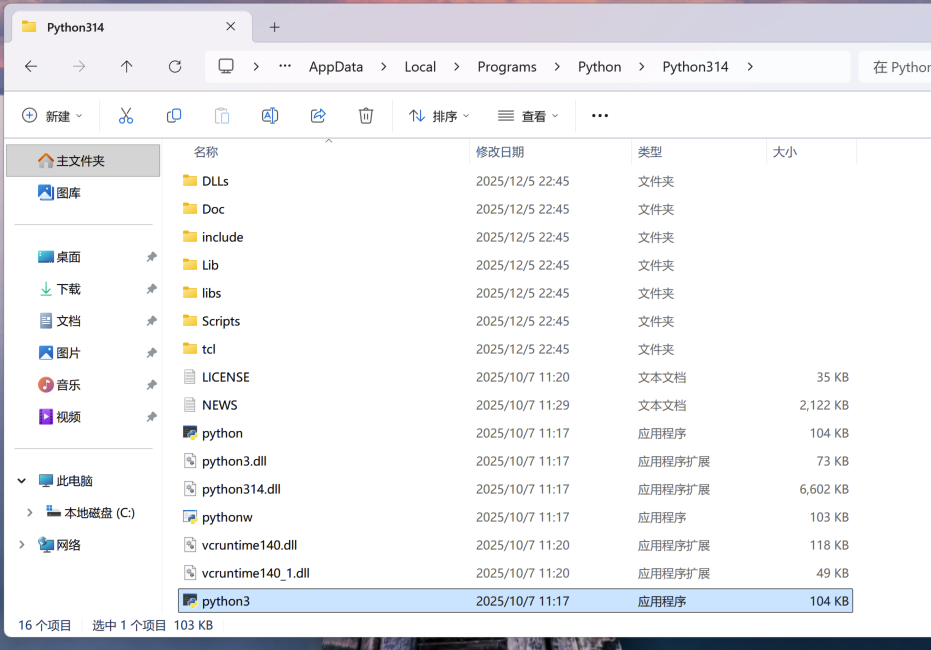Click Python314 in the breadcrumb
931x650 pixels.
[695, 66]
